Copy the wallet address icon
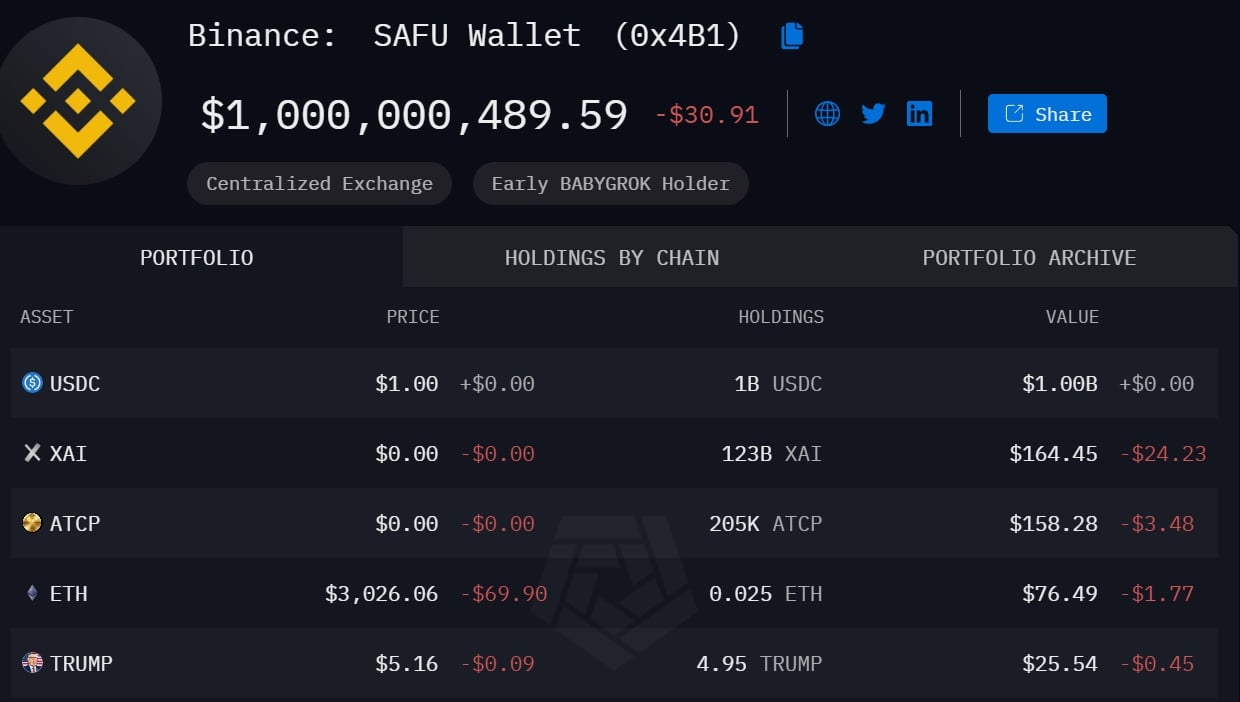 click(792, 36)
